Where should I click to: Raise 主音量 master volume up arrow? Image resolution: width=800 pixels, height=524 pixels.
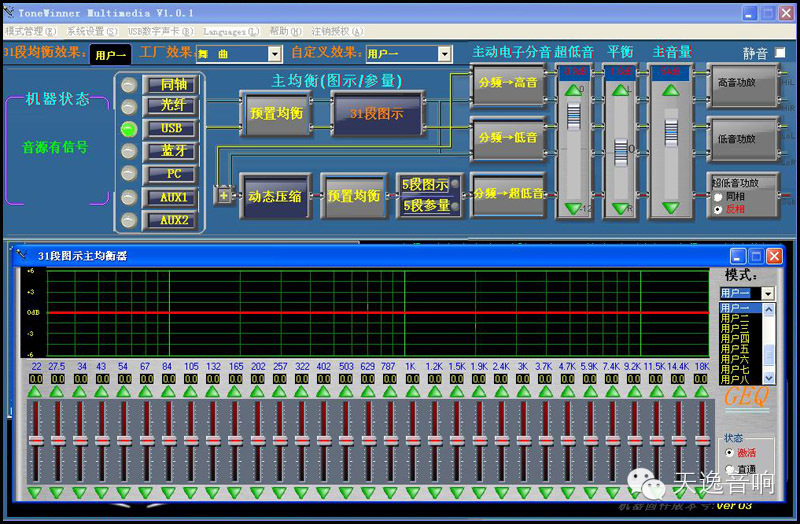point(670,91)
